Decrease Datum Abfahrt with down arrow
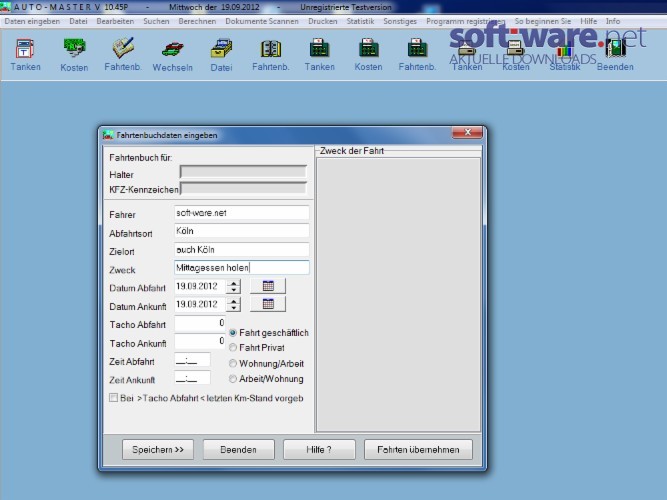Screen dimensions: 667x500 [x=234, y=290]
